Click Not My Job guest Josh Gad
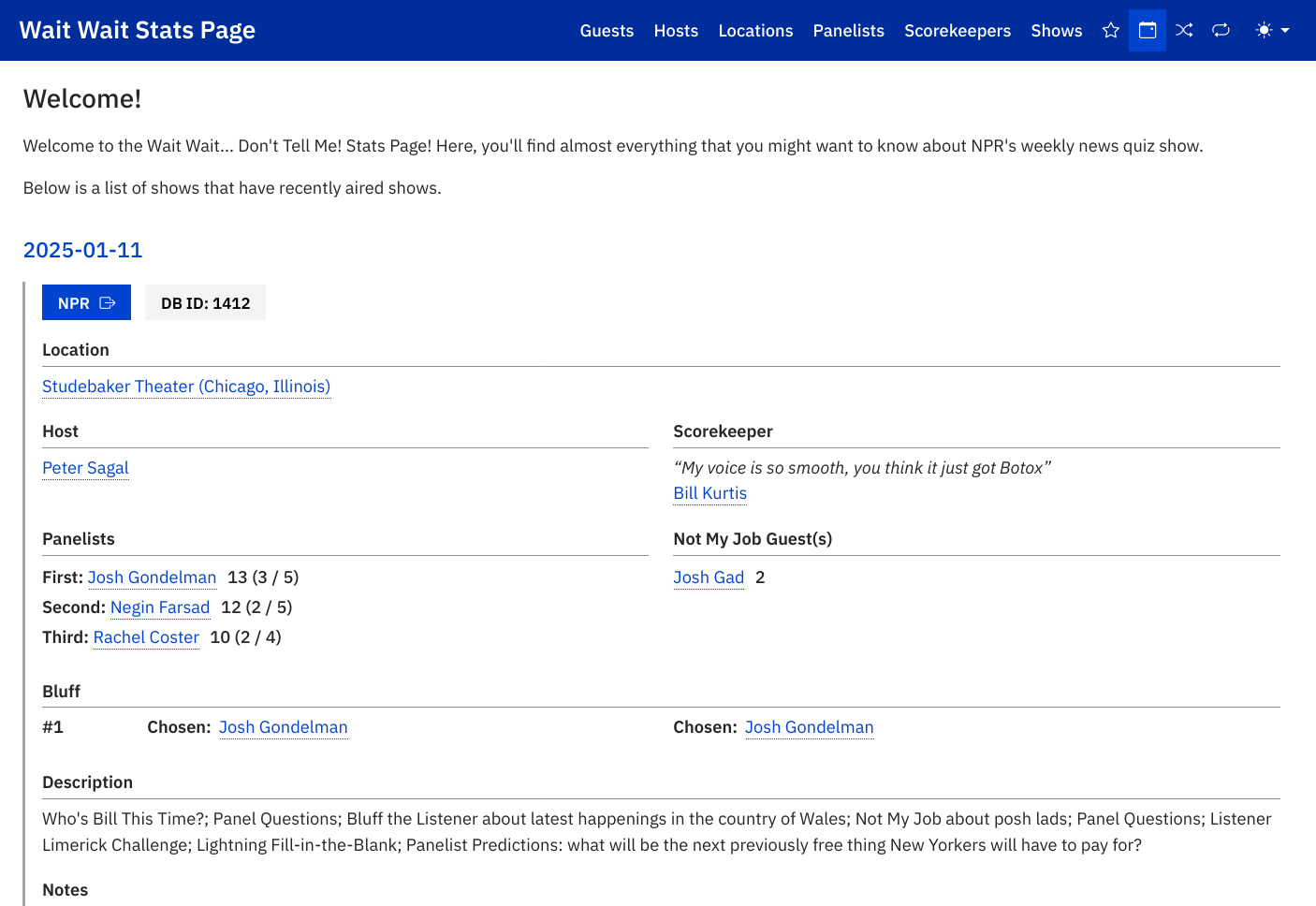The width and height of the screenshot is (1316, 906). tap(709, 577)
